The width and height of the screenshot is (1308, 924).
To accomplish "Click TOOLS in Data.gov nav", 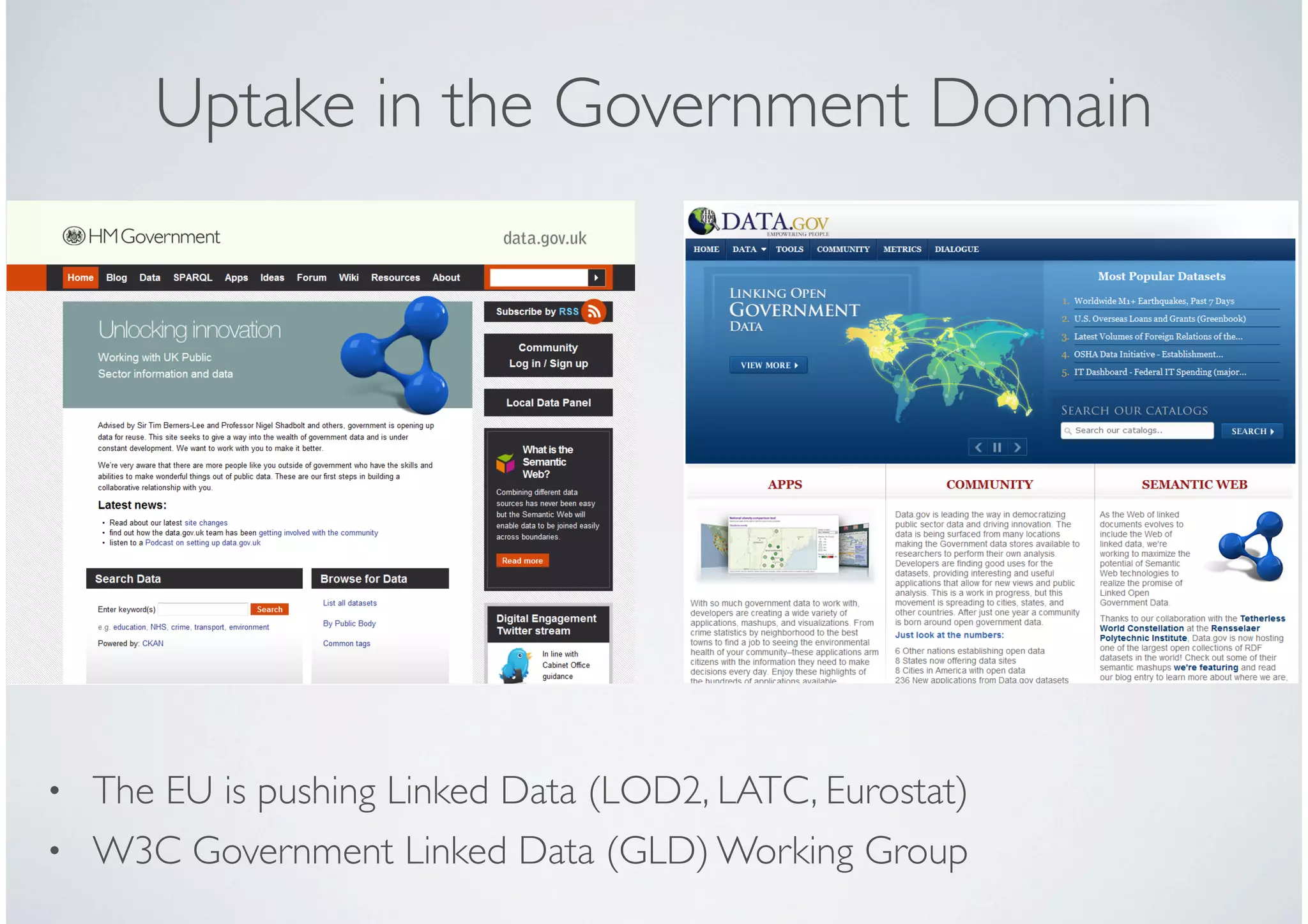I will [x=789, y=250].
